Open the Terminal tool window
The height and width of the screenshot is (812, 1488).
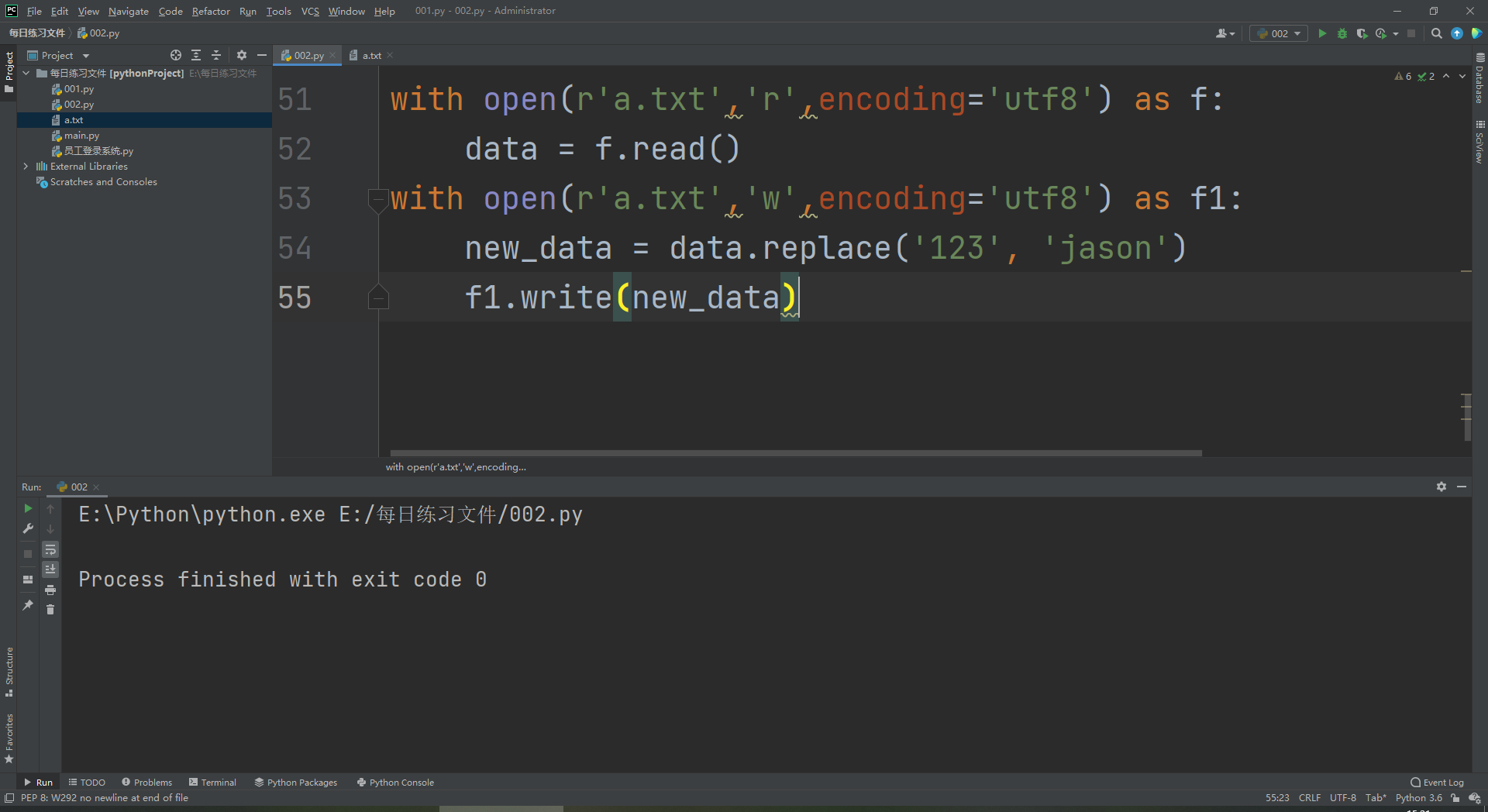coord(212,783)
